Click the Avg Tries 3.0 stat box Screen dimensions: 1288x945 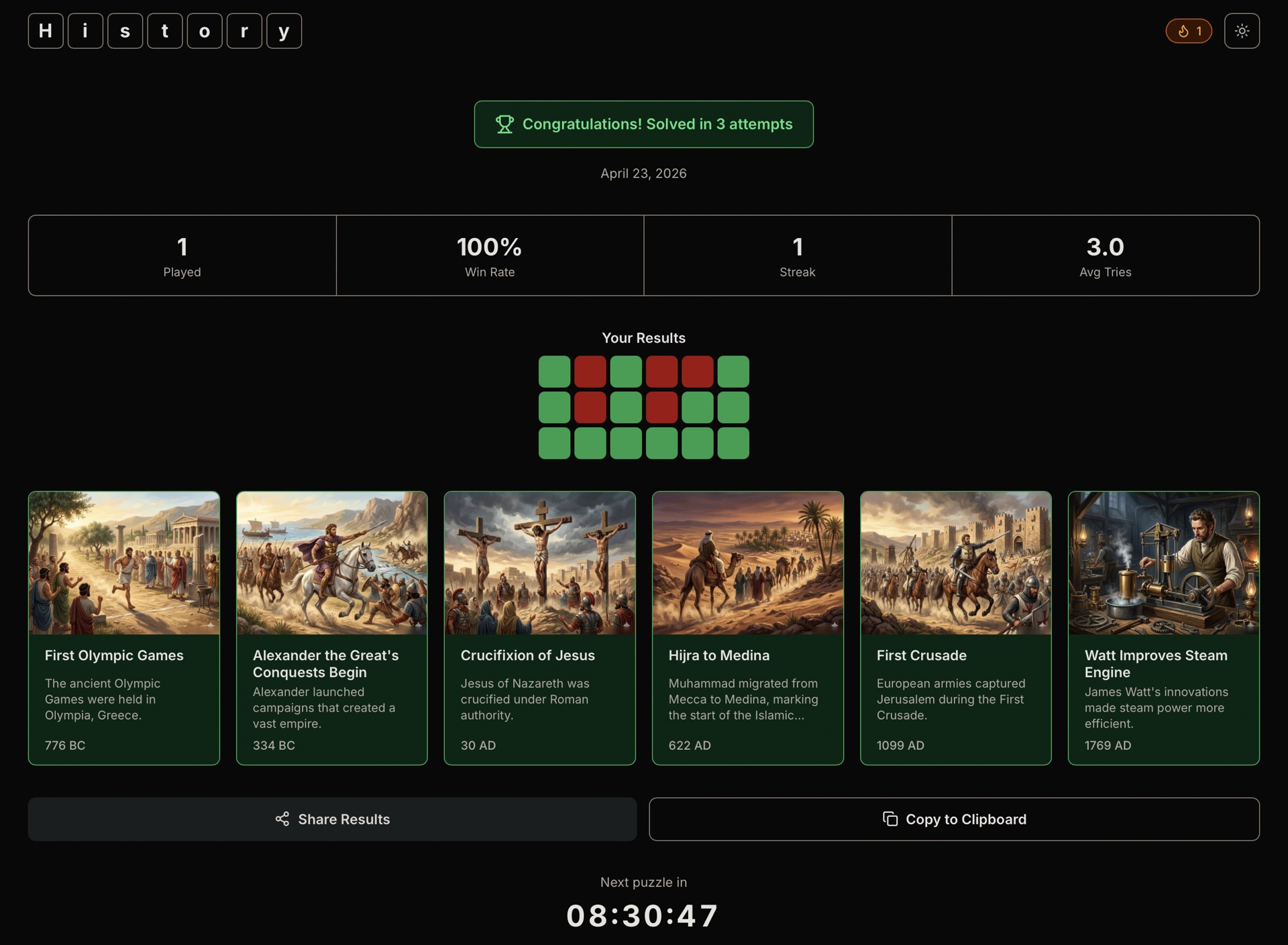[x=1106, y=256]
